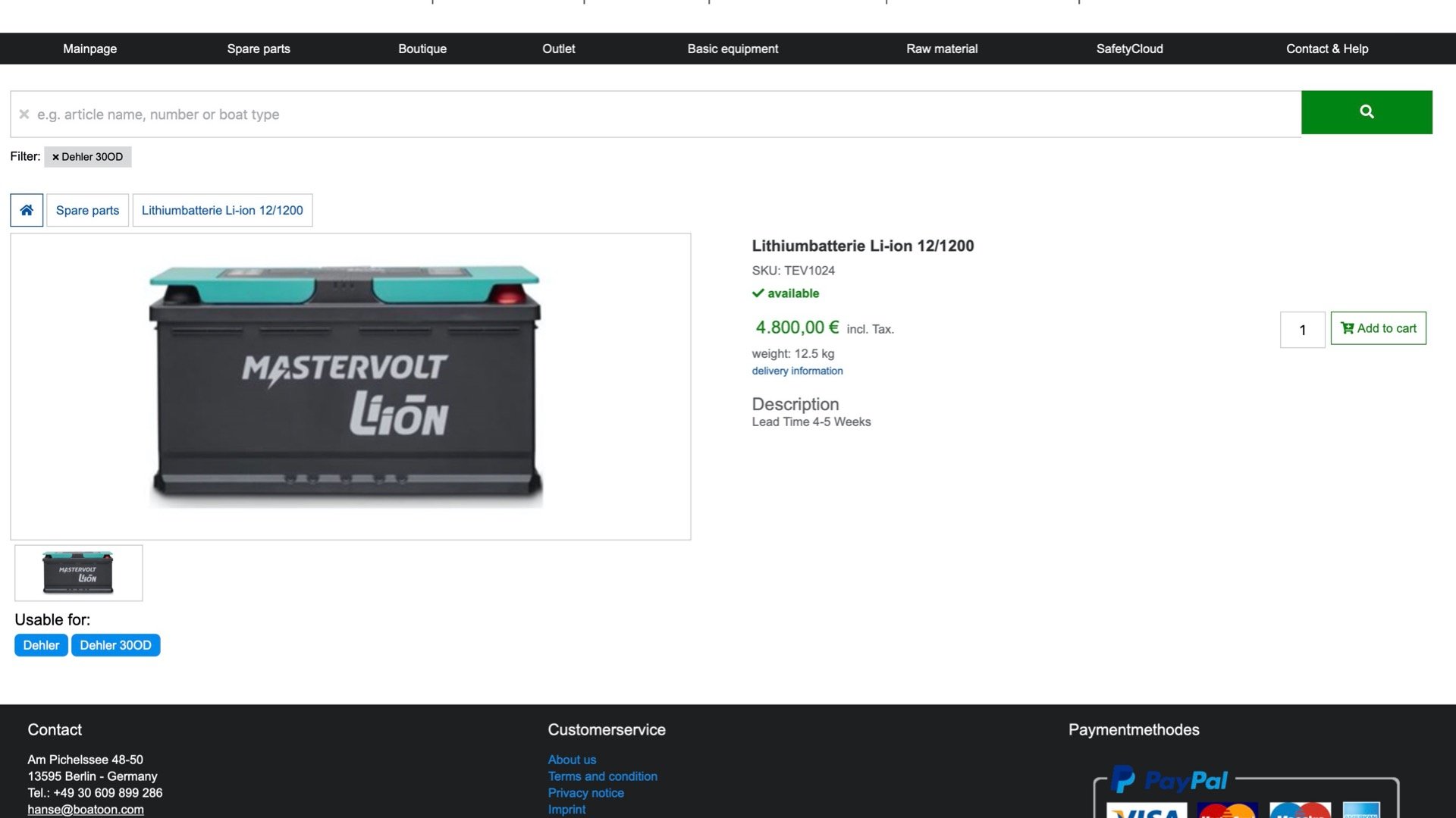The image size is (1456, 818).
Task: Open Contact & Help in navigation
Action: 1326,49
